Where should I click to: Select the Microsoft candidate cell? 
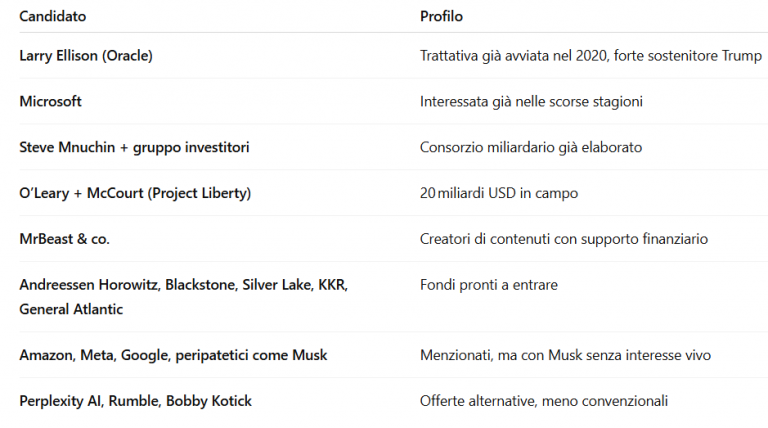pyautogui.click(x=50, y=101)
